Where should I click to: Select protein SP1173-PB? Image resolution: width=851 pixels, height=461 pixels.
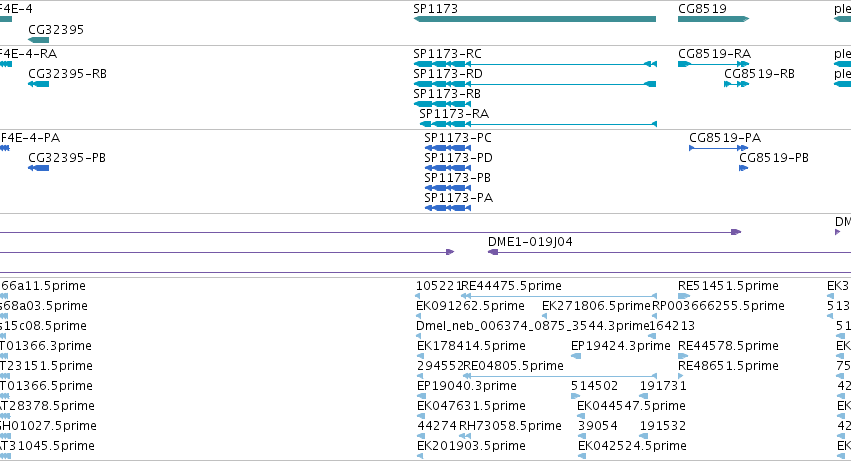(448, 188)
